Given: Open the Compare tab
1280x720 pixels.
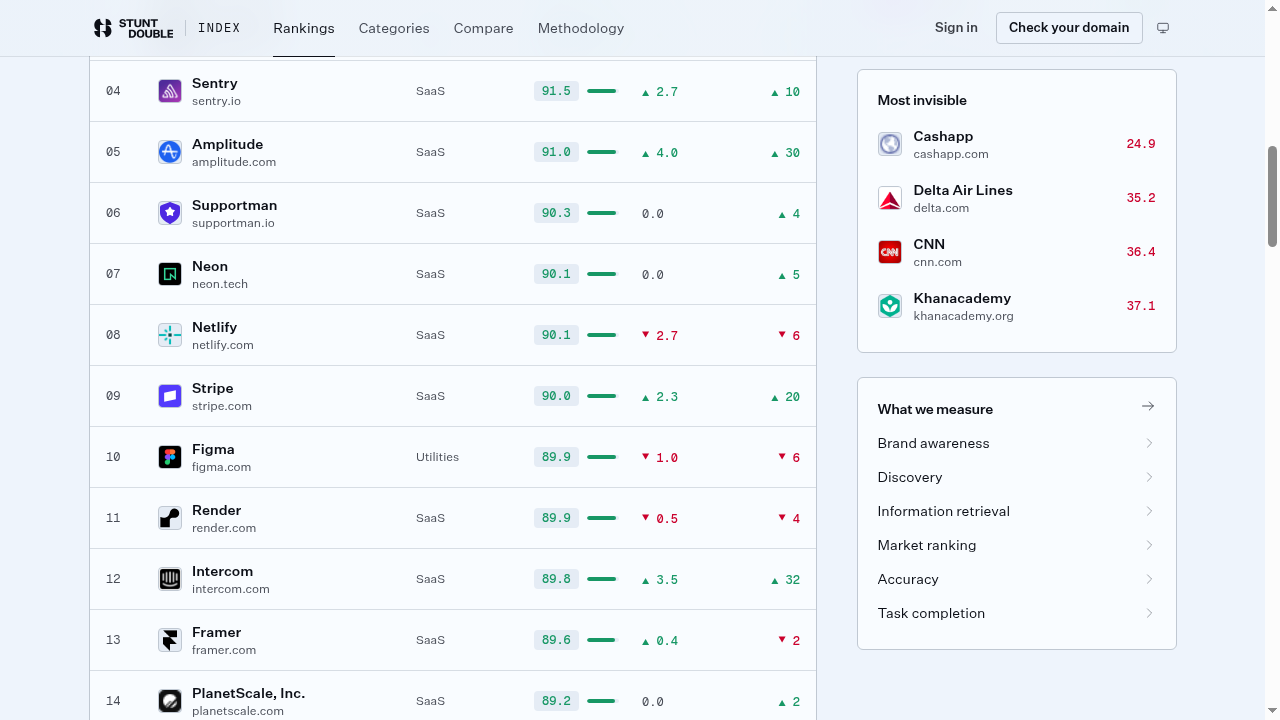Looking at the screenshot, I should (483, 28).
